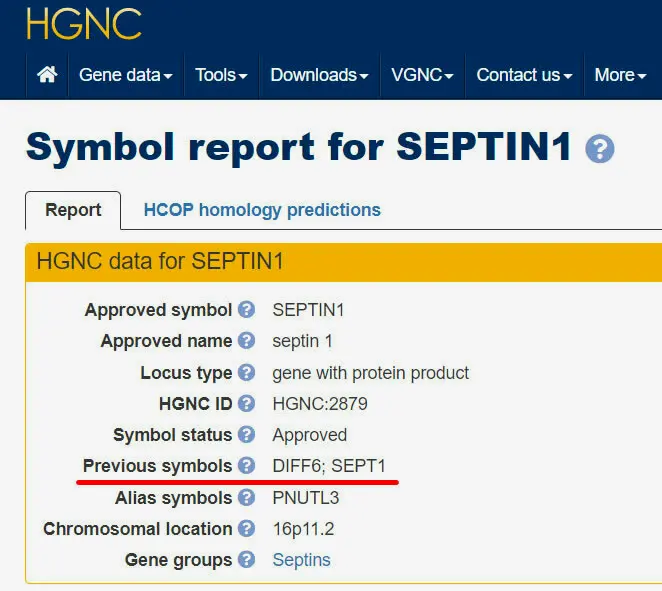The width and height of the screenshot is (662, 591).
Task: Expand the VGNC dropdown menu
Action: point(422,75)
